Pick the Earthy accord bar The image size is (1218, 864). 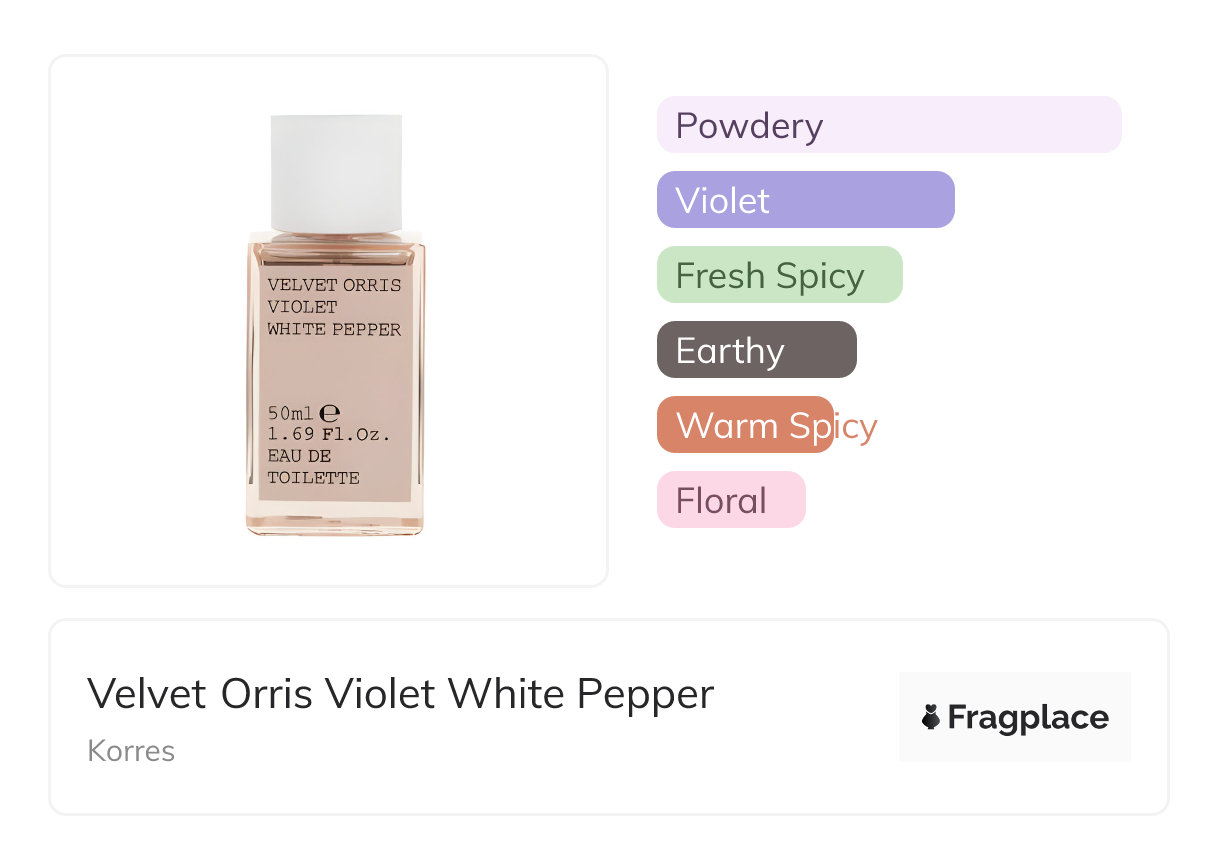[x=756, y=350]
